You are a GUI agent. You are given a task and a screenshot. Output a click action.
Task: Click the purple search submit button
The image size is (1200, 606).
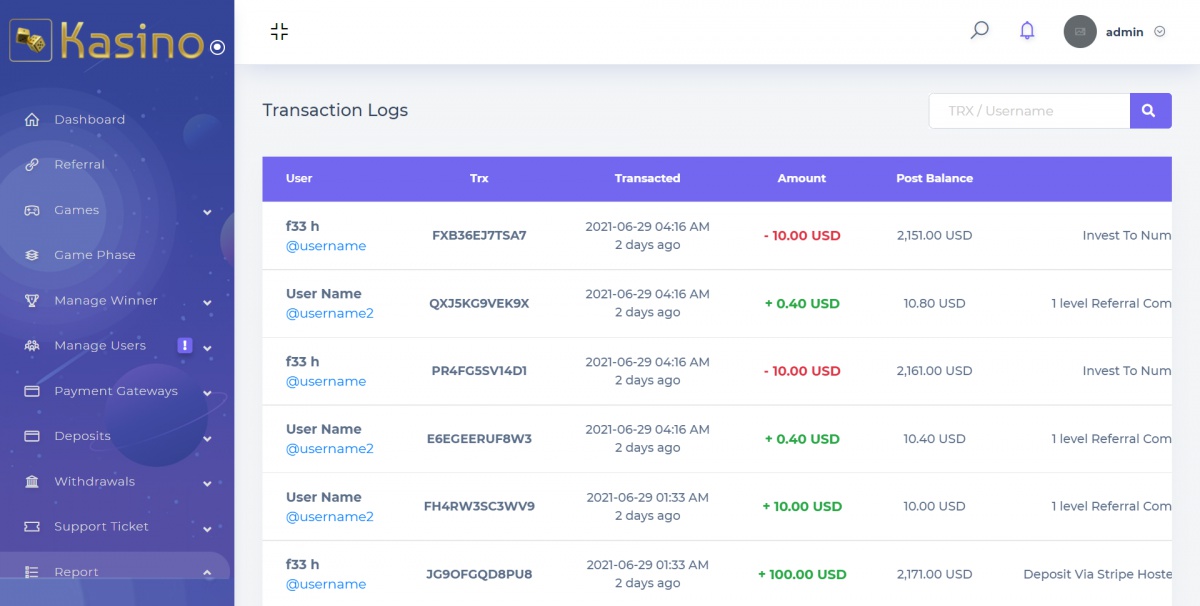(1150, 111)
